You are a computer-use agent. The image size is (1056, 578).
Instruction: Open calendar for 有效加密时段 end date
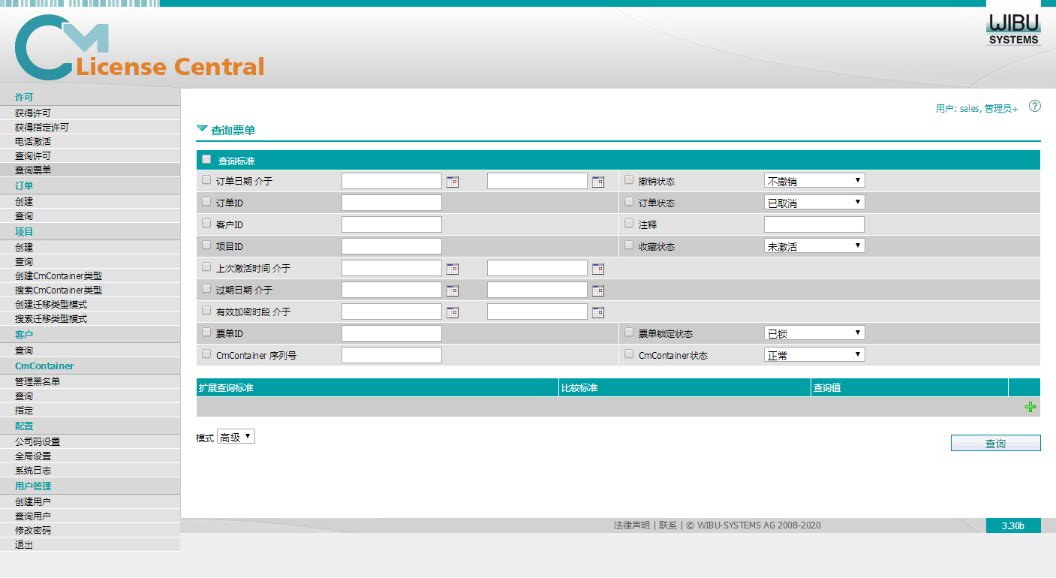coord(598,313)
